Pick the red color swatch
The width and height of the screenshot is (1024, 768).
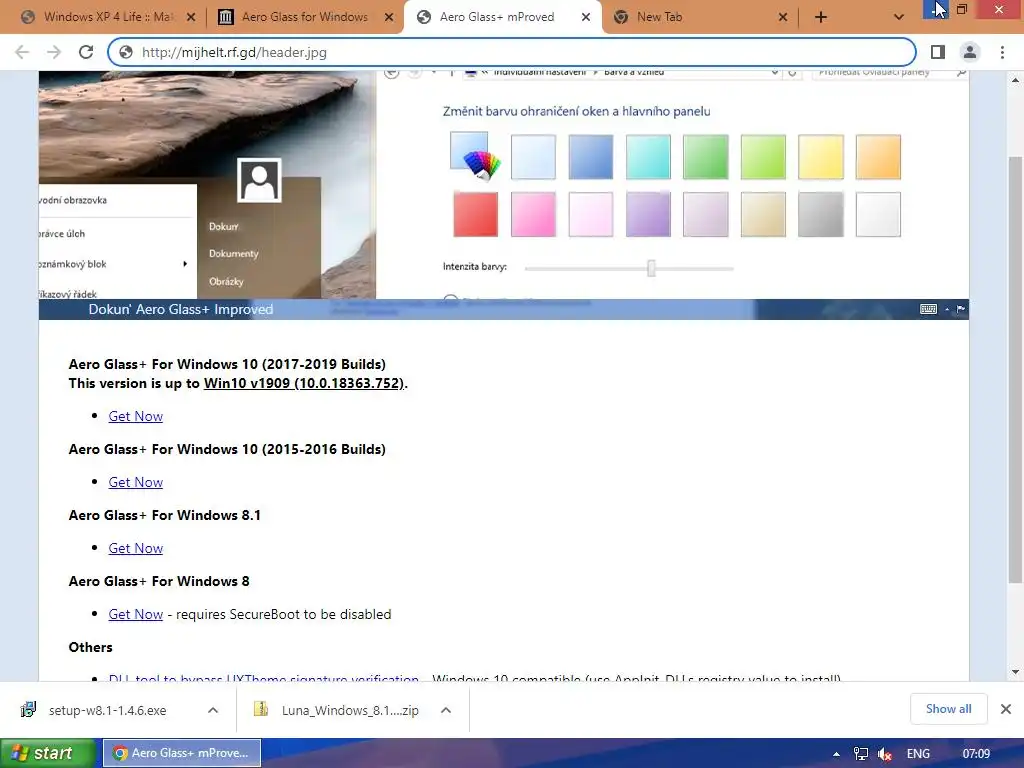pyautogui.click(x=475, y=214)
